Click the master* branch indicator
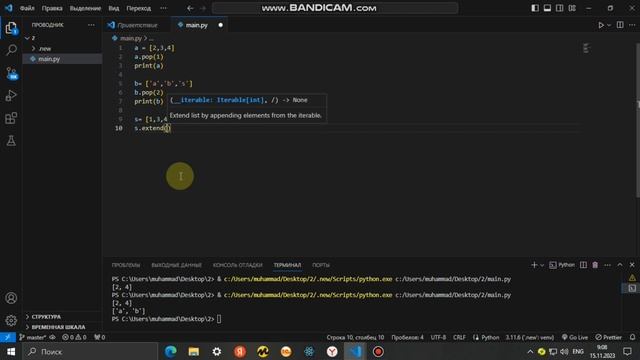 [x=33, y=338]
